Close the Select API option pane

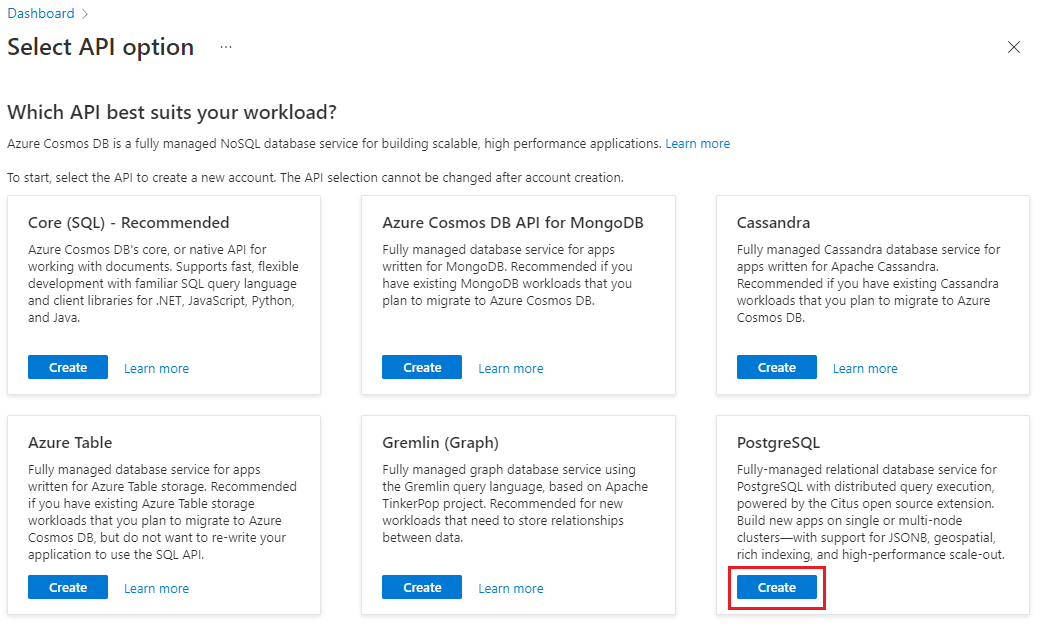[1014, 47]
